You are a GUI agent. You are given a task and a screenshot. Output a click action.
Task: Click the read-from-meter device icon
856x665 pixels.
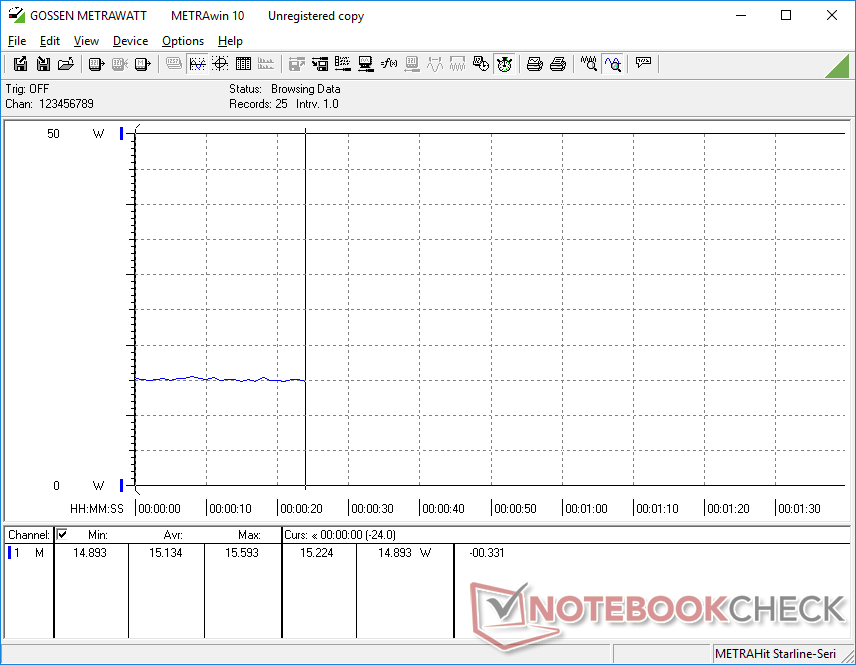pyautogui.click(x=96, y=64)
